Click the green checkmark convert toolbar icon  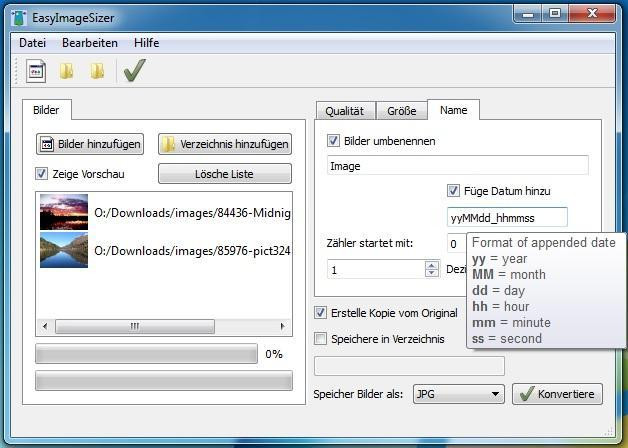pyautogui.click(x=135, y=70)
